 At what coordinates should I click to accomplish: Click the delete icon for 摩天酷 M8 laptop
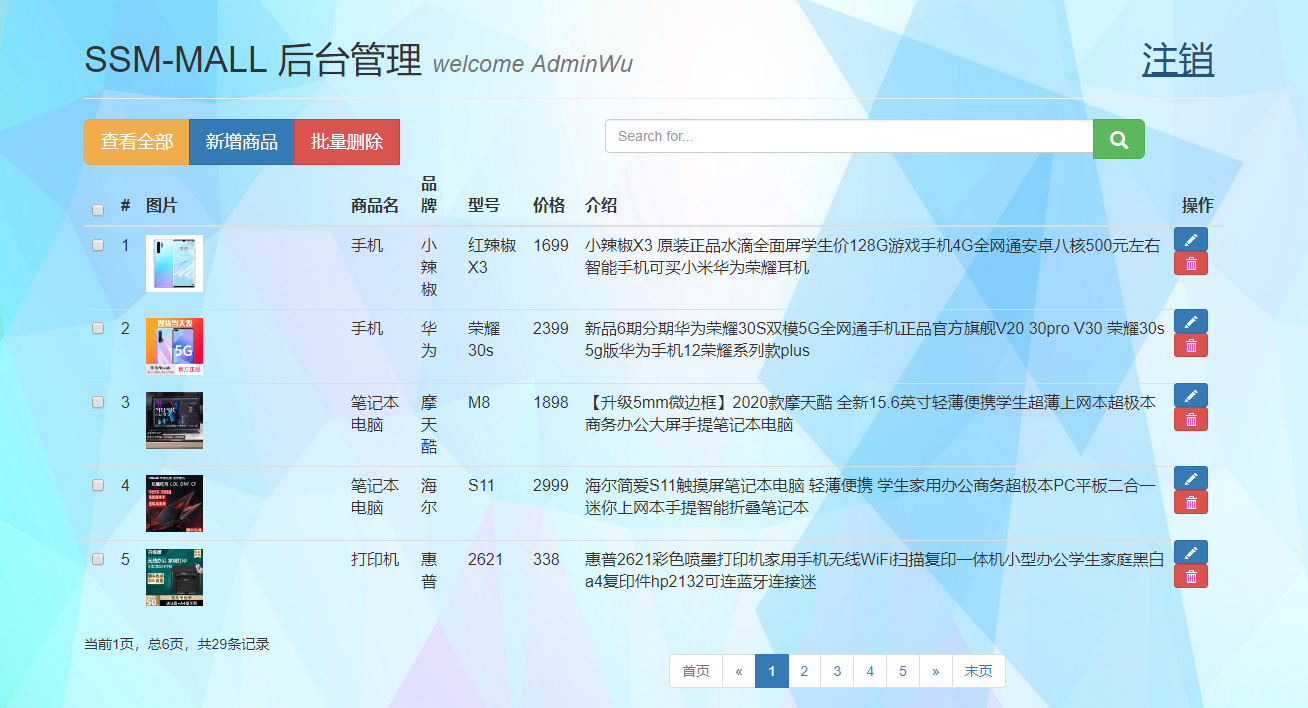1190,419
